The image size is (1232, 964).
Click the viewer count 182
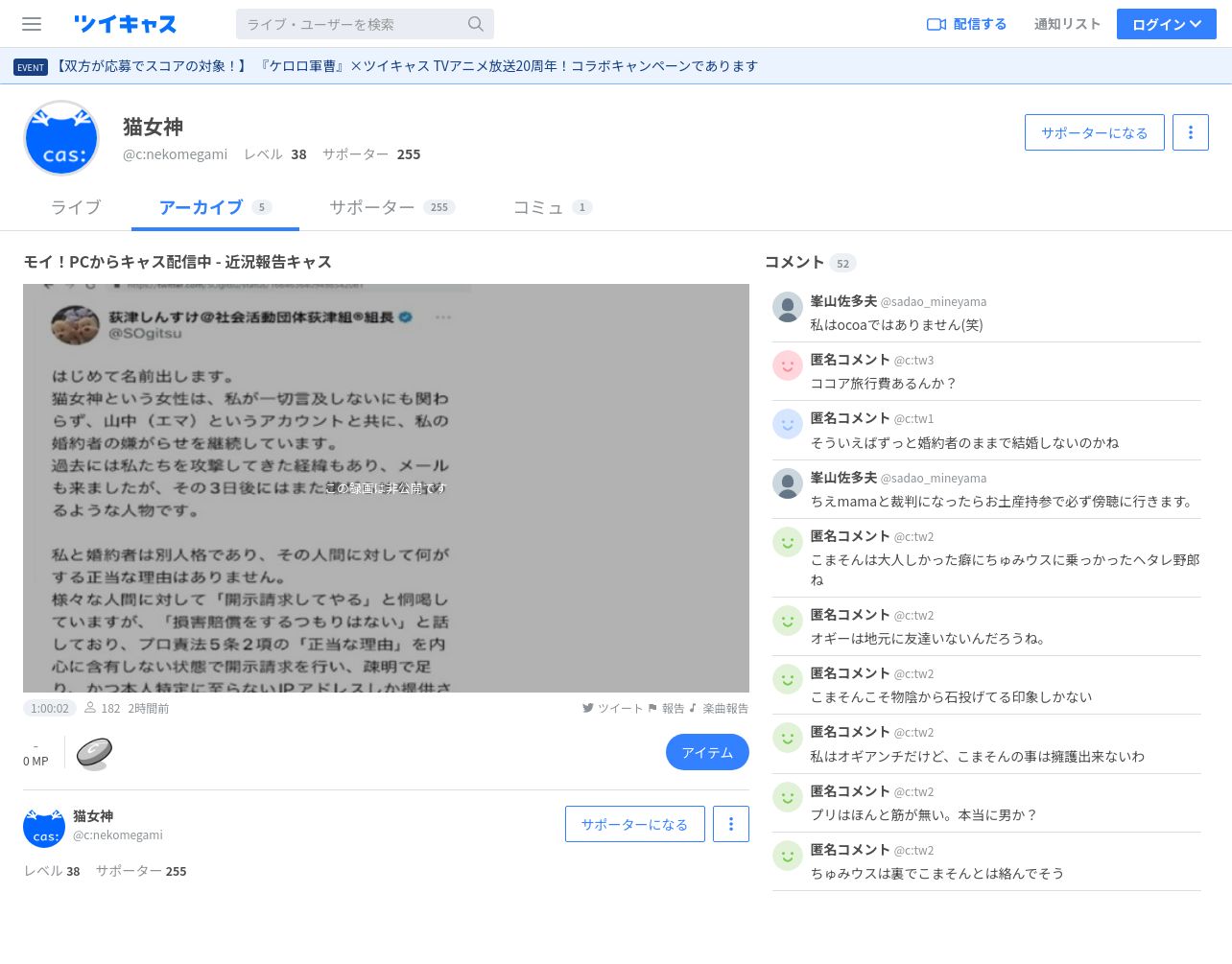103,709
